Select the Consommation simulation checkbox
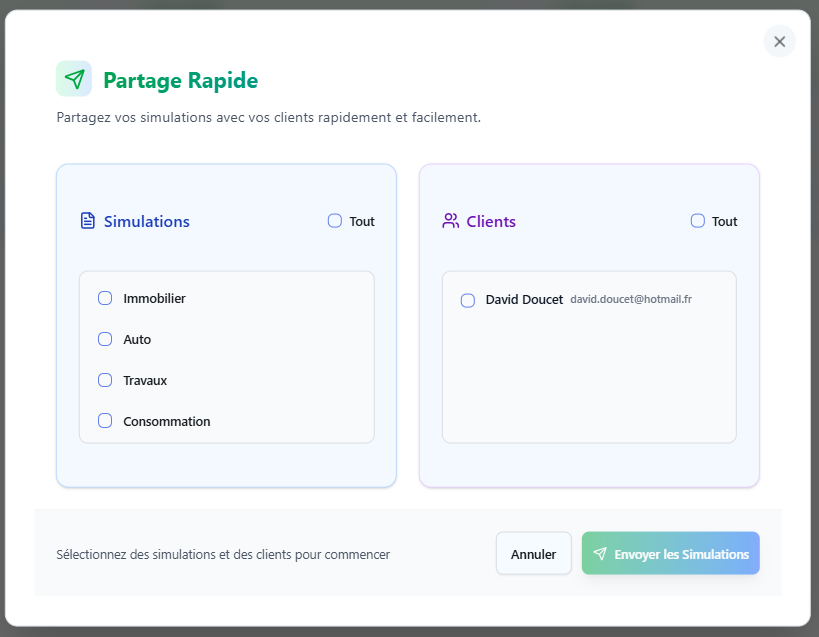The height and width of the screenshot is (637, 819). [x=105, y=421]
